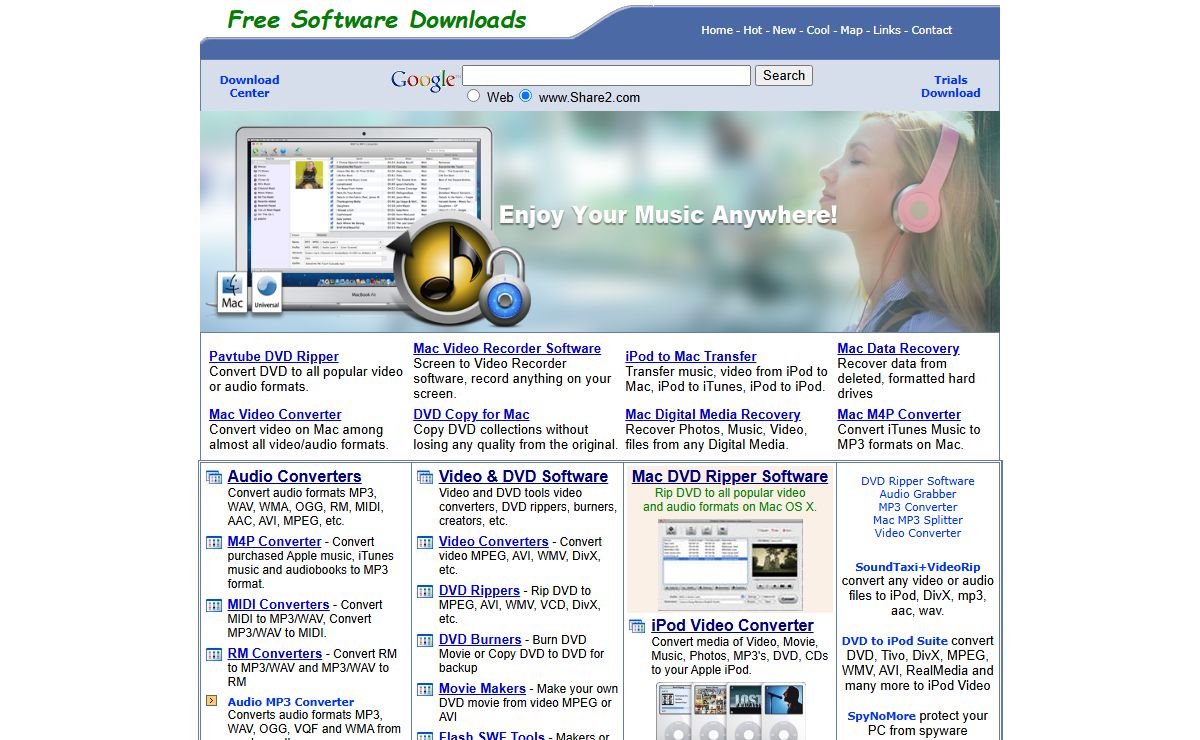
Task: Click the icon next to Flash SWF Tools
Action: (425, 736)
